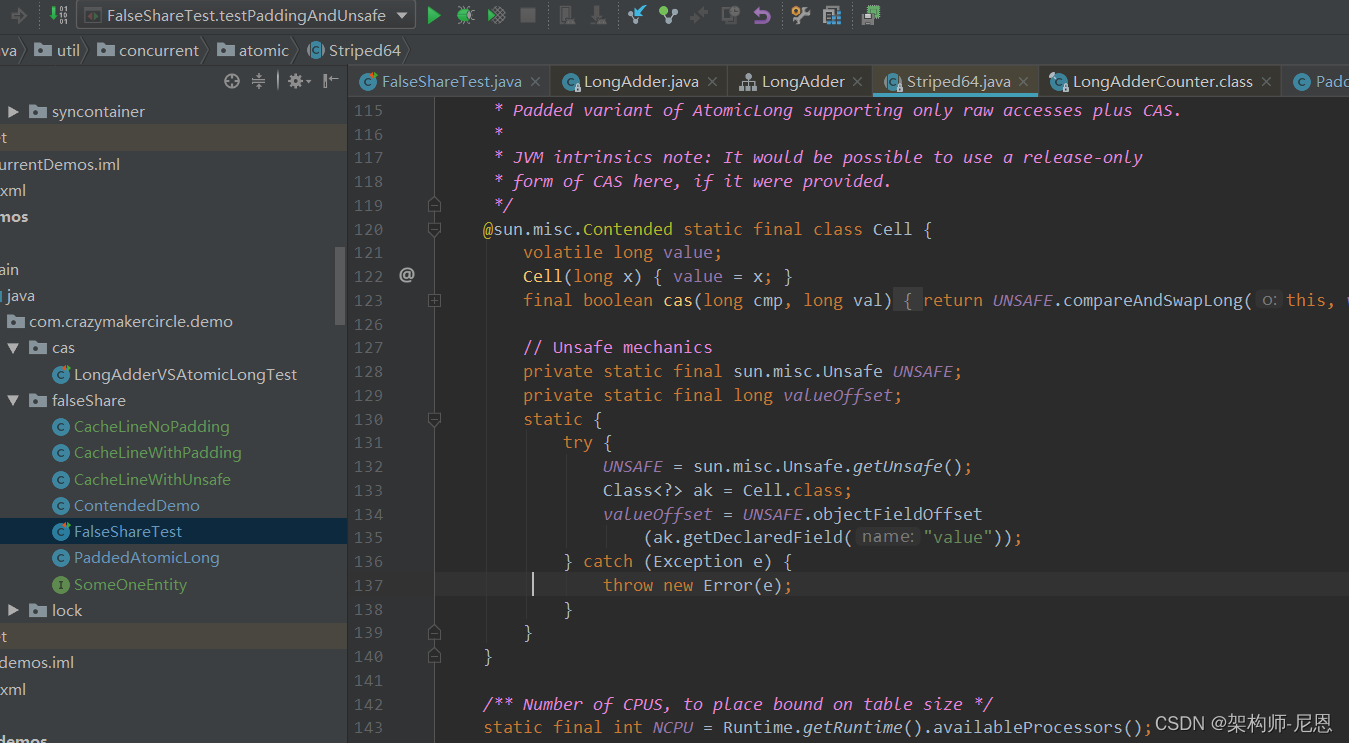Click 'Contended' annotation at line 120
The image size is (1349, 743).
pos(627,229)
